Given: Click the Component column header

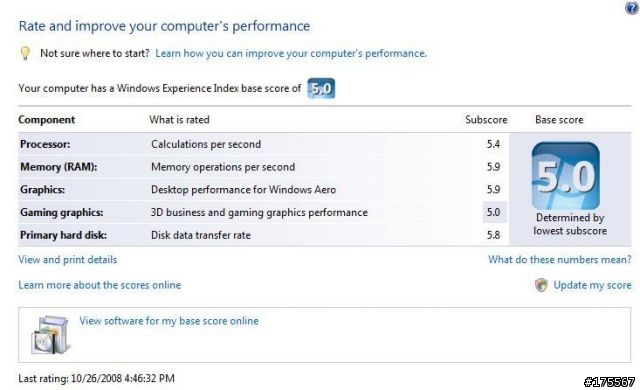Looking at the screenshot, I should pos(47,120).
